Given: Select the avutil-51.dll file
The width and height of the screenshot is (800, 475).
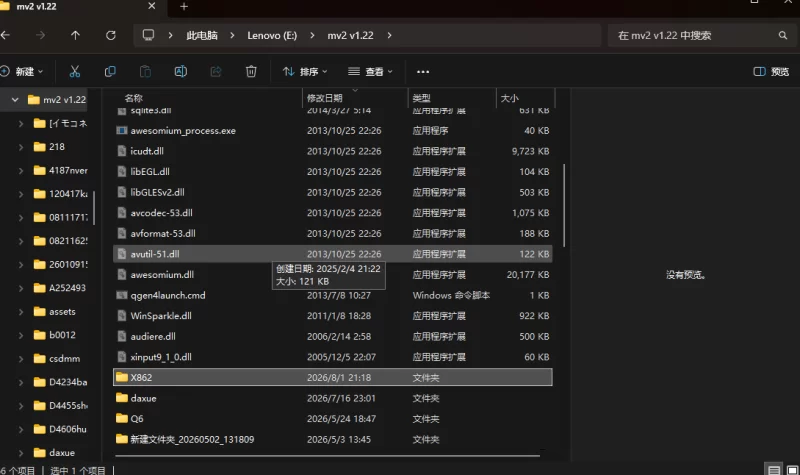Looking at the screenshot, I should (x=332, y=254).
